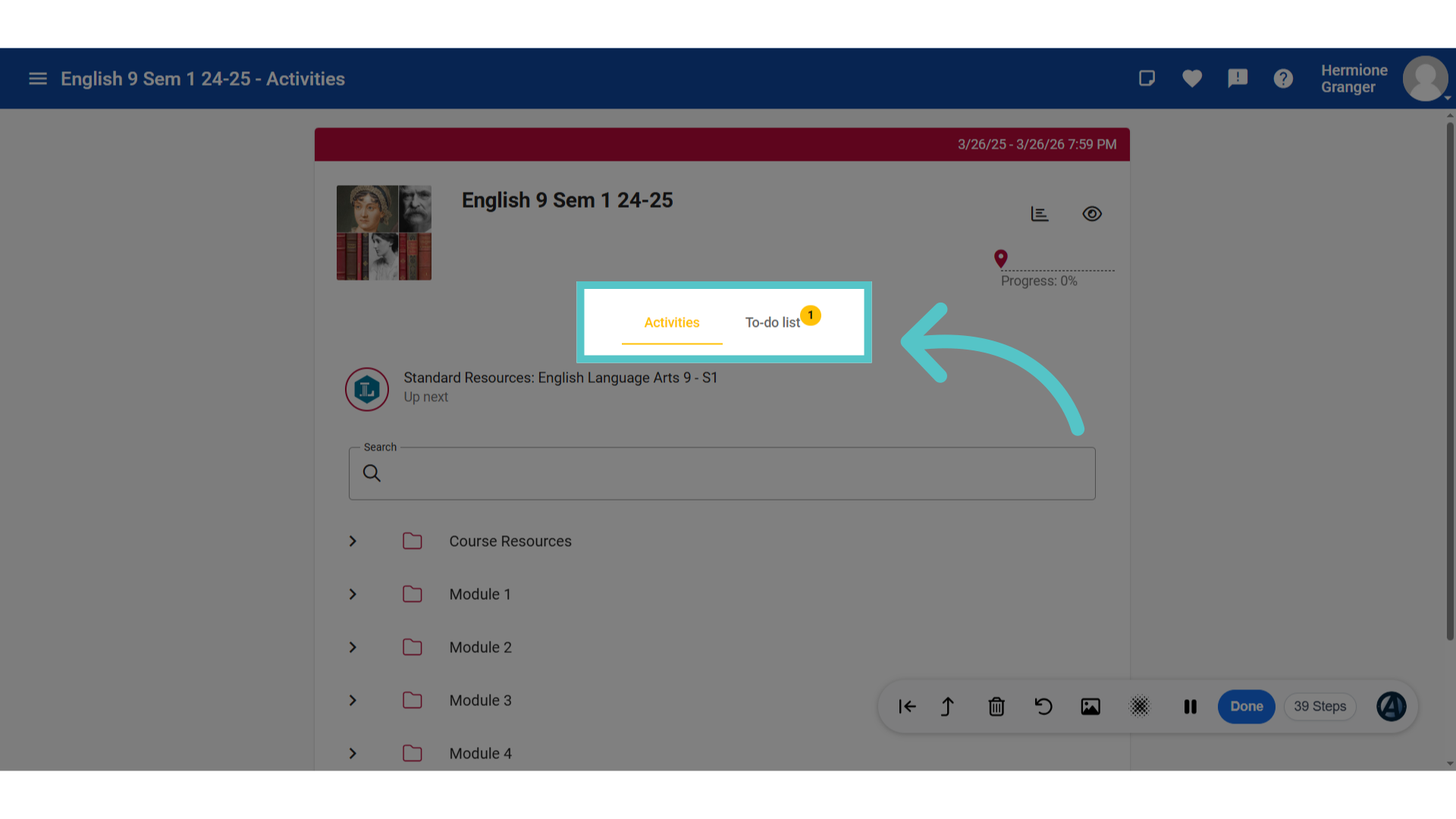Open the notes icon in header
Screen dimensions: 1456x819
[x=1147, y=78]
